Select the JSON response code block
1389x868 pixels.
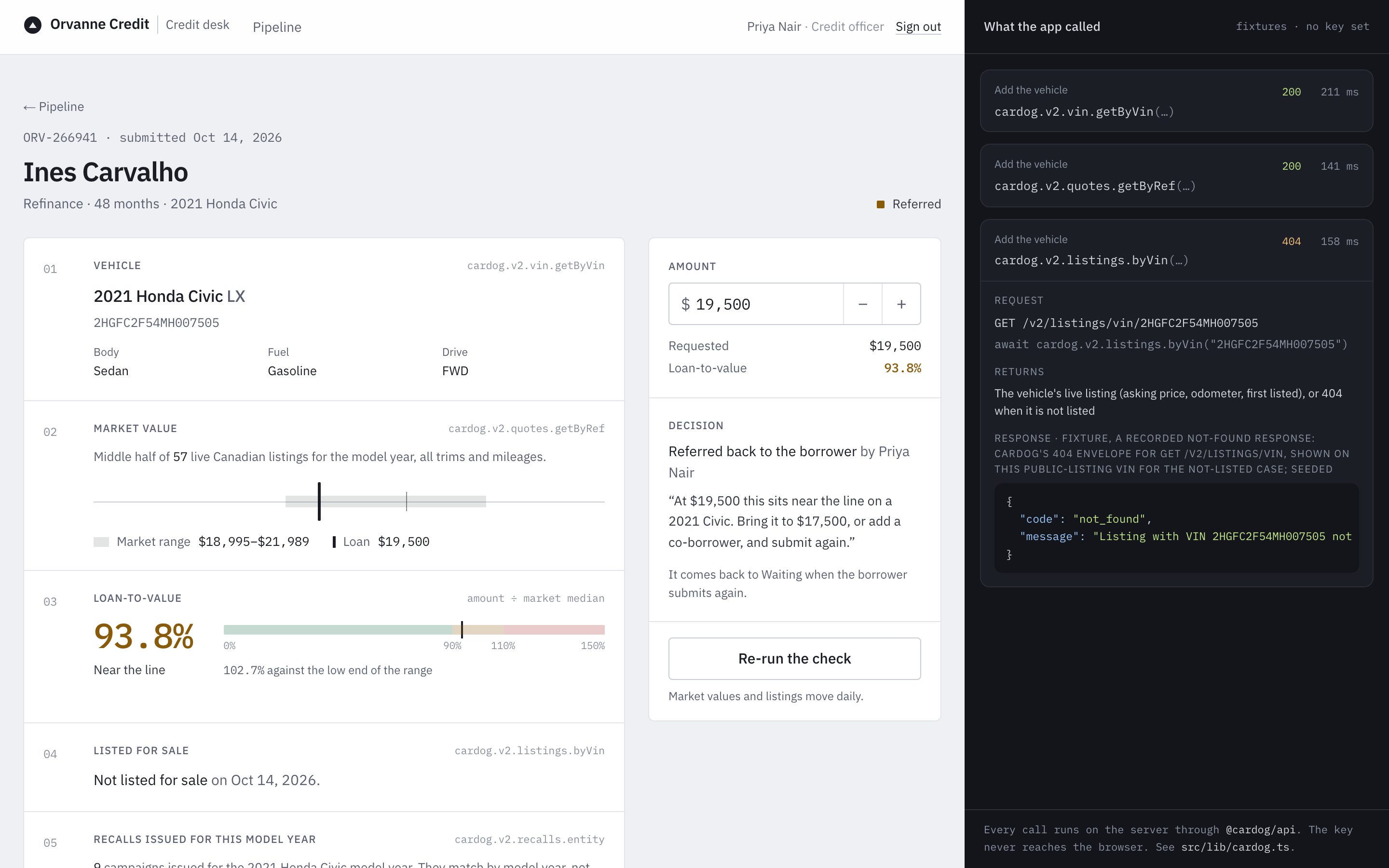1176,528
